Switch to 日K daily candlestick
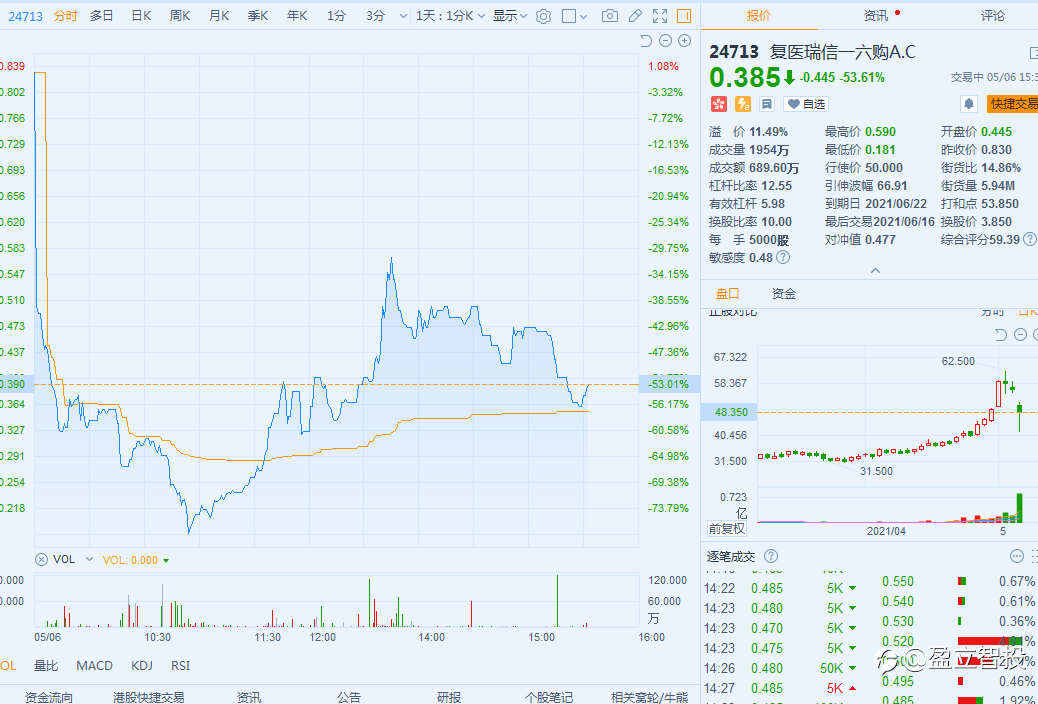 pyautogui.click(x=141, y=16)
